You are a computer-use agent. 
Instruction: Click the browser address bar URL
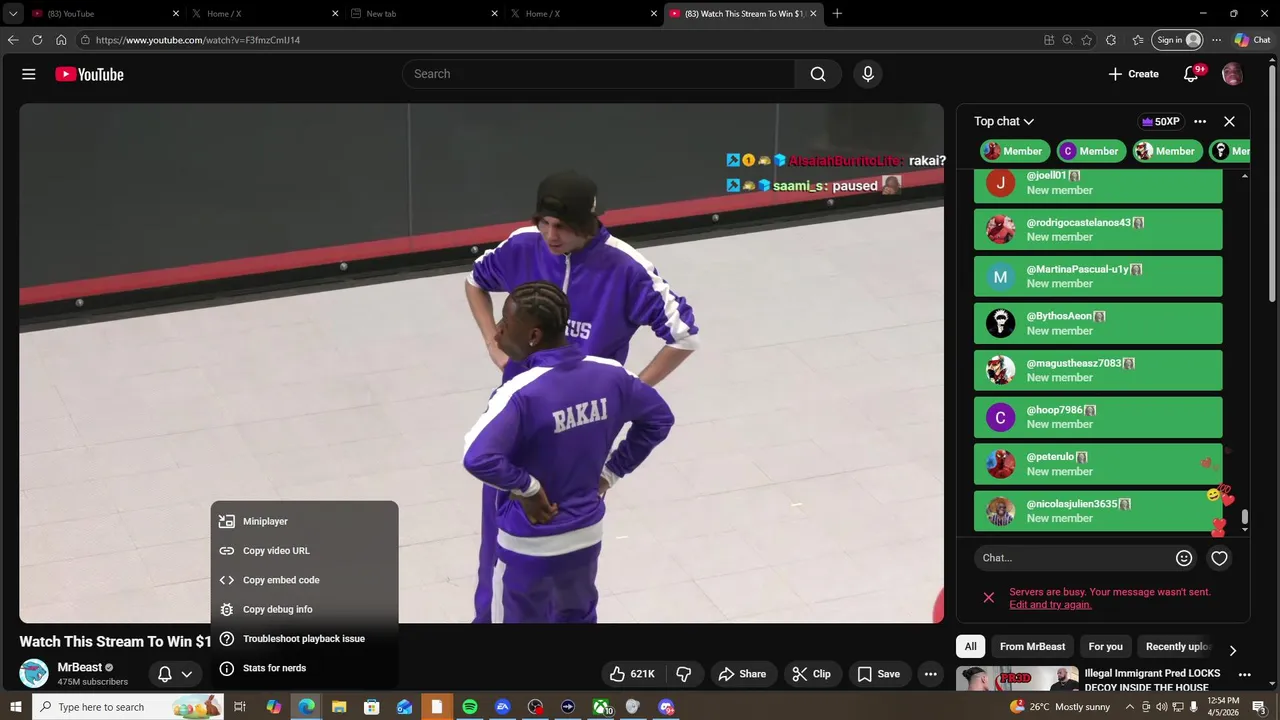(x=198, y=40)
